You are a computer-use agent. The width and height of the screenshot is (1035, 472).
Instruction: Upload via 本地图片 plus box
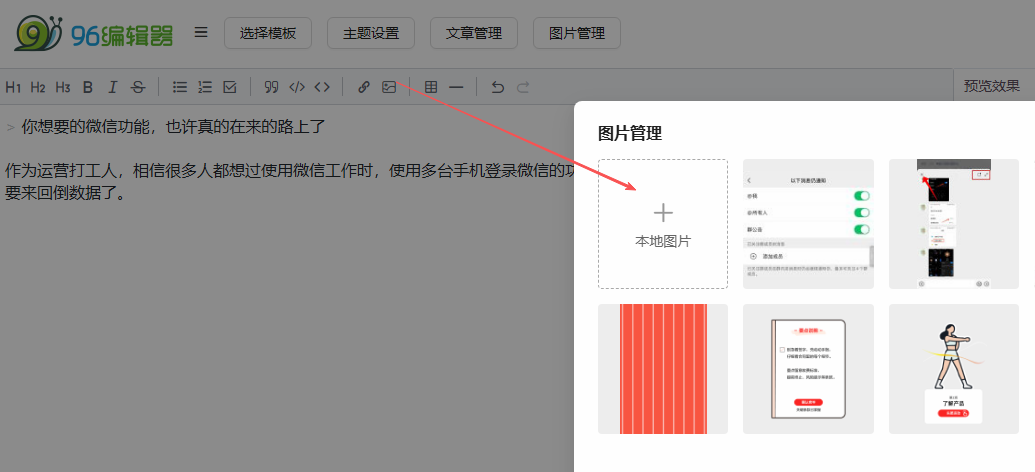[663, 224]
